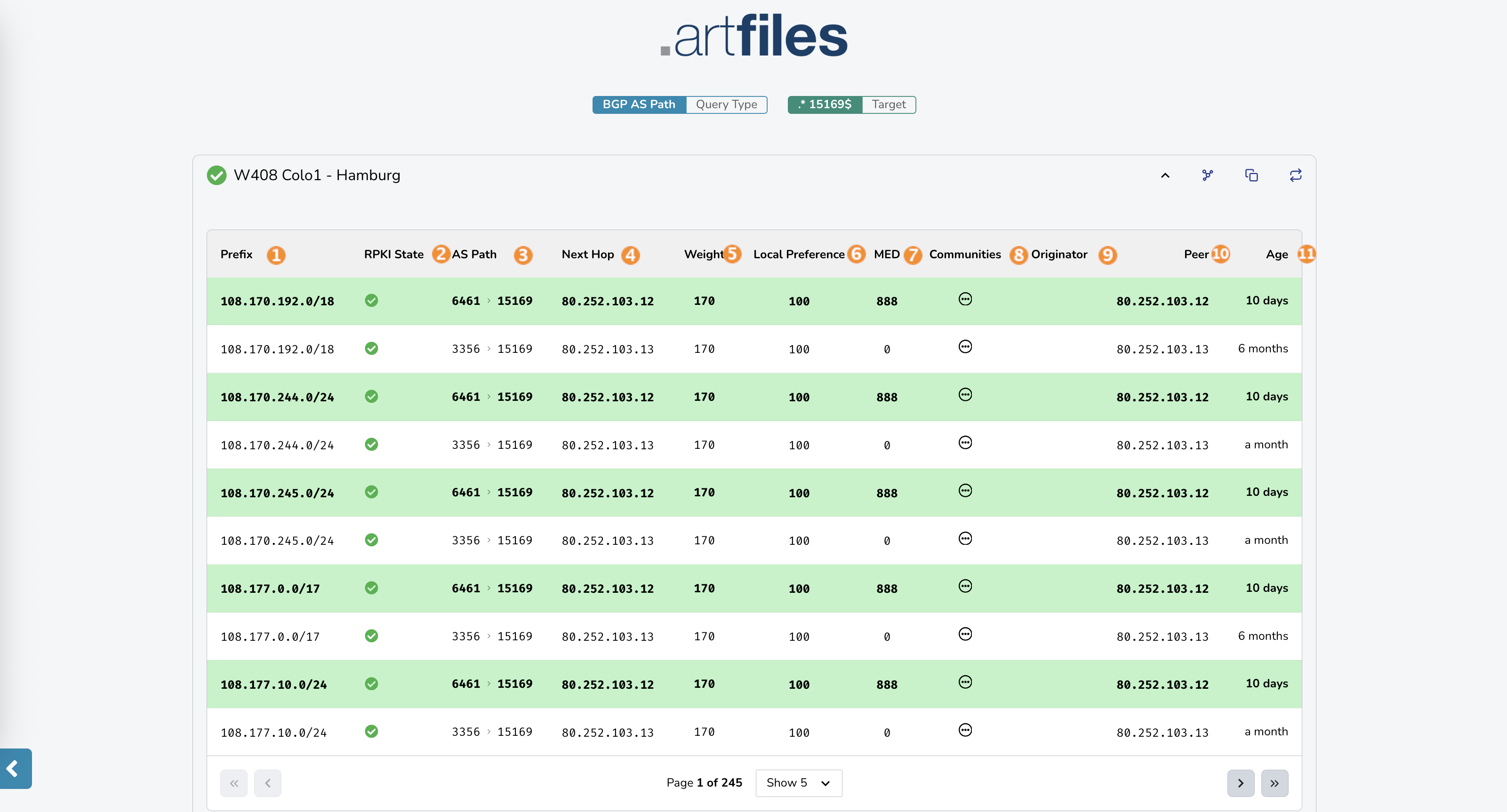
Task: Click the copy results icon
Action: click(1251, 175)
